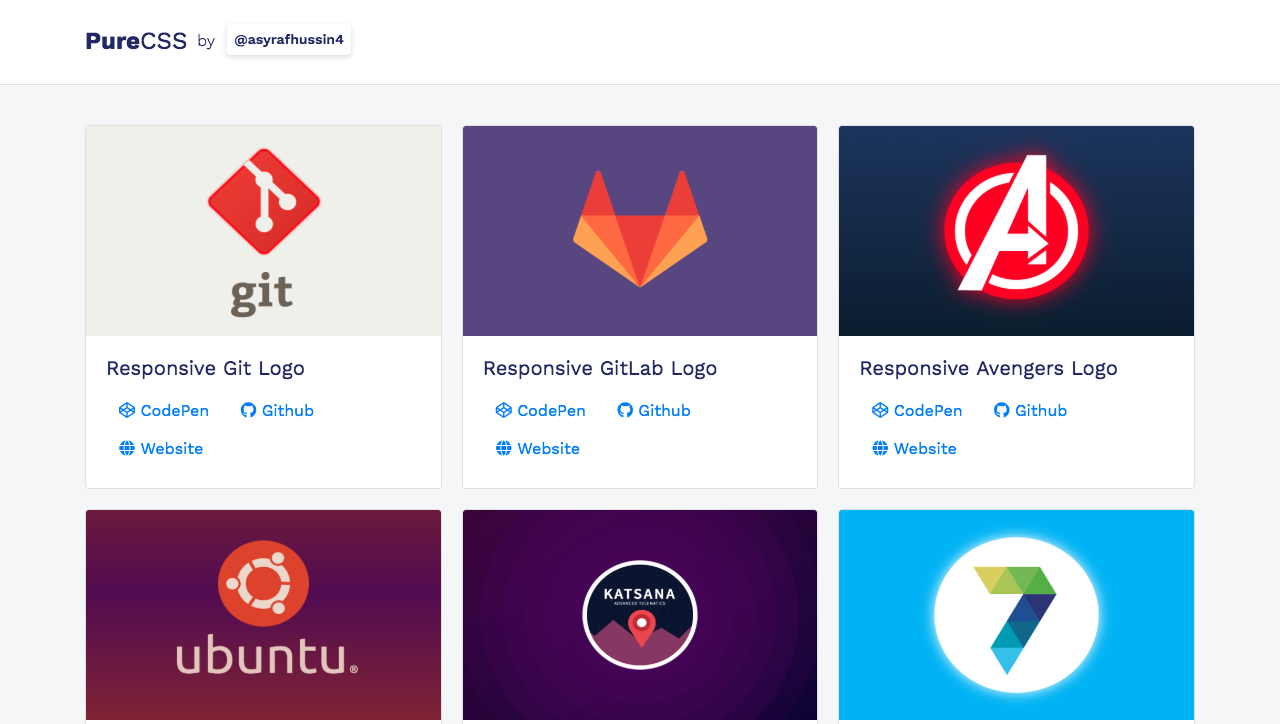Click the CodePen icon under Git Logo

[x=127, y=410]
